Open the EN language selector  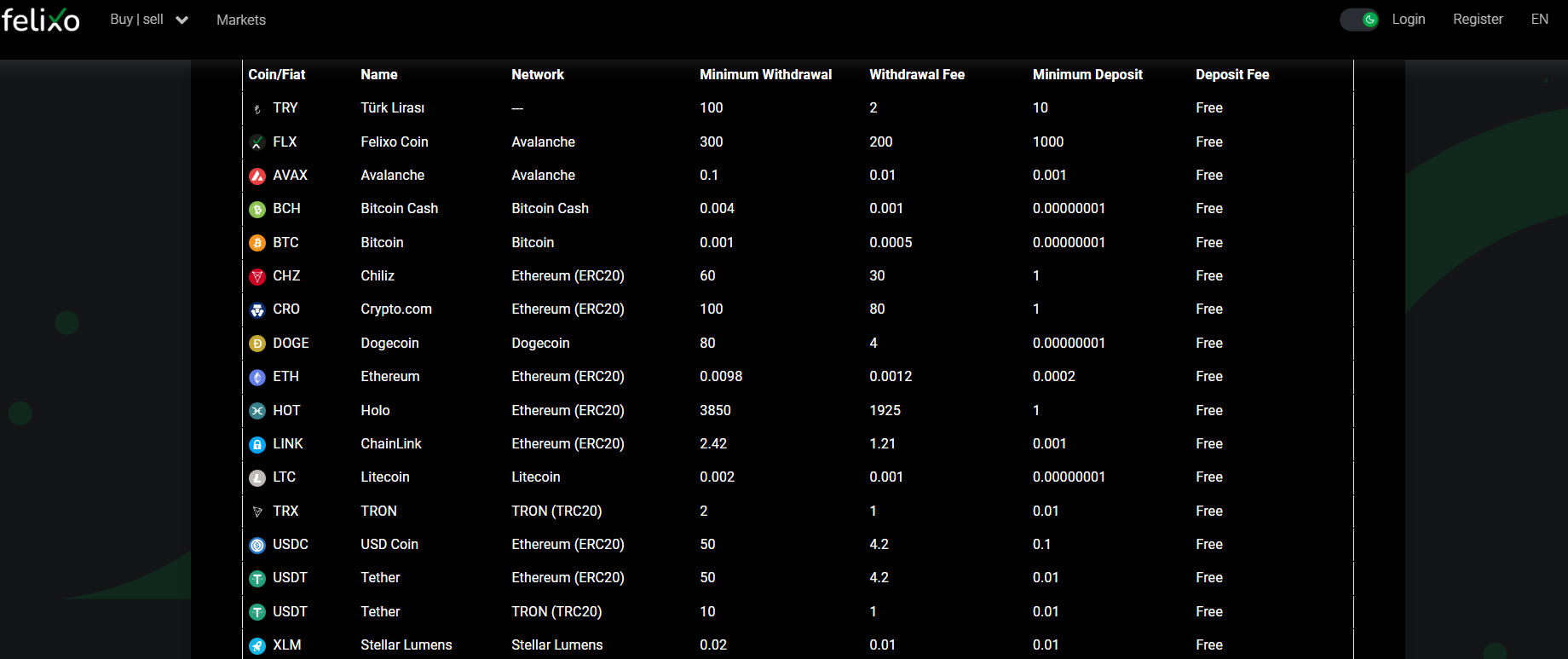(1540, 19)
